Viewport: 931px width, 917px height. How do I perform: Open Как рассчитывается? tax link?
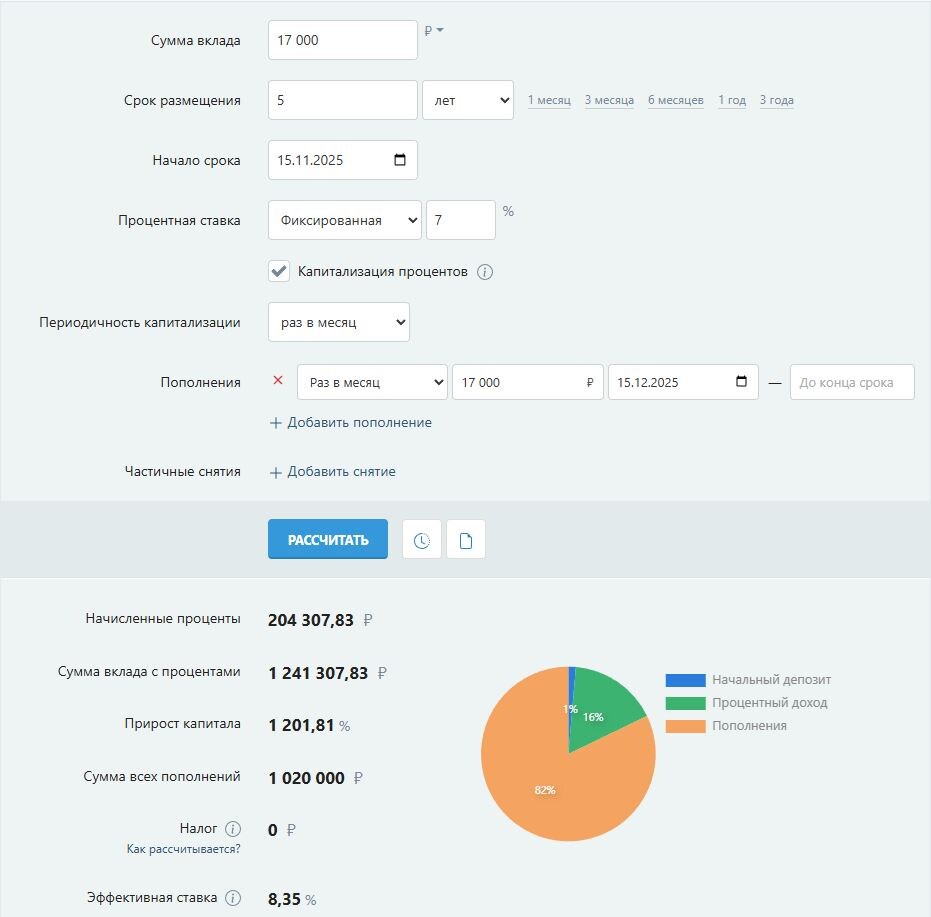click(183, 849)
